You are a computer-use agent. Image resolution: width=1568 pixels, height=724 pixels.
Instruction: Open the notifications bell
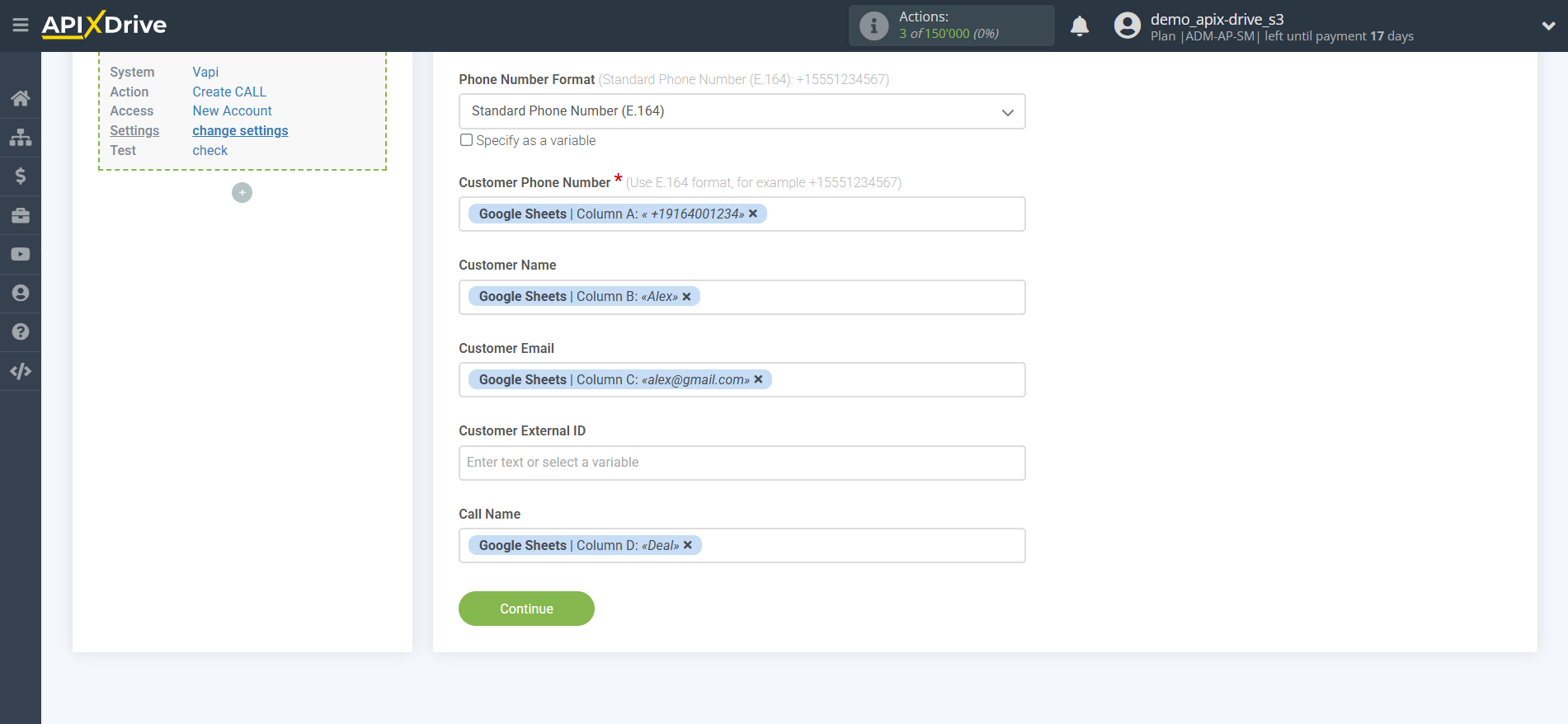tap(1080, 26)
